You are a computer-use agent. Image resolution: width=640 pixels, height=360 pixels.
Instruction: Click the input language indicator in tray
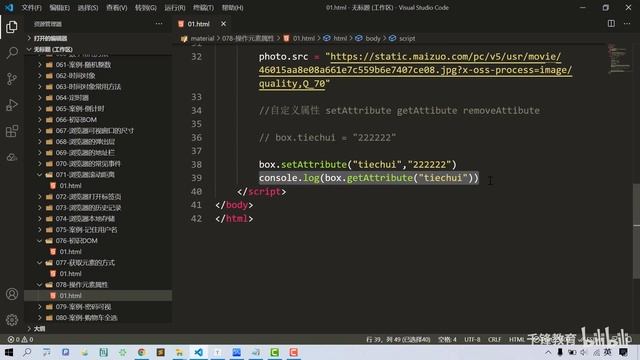point(608,352)
